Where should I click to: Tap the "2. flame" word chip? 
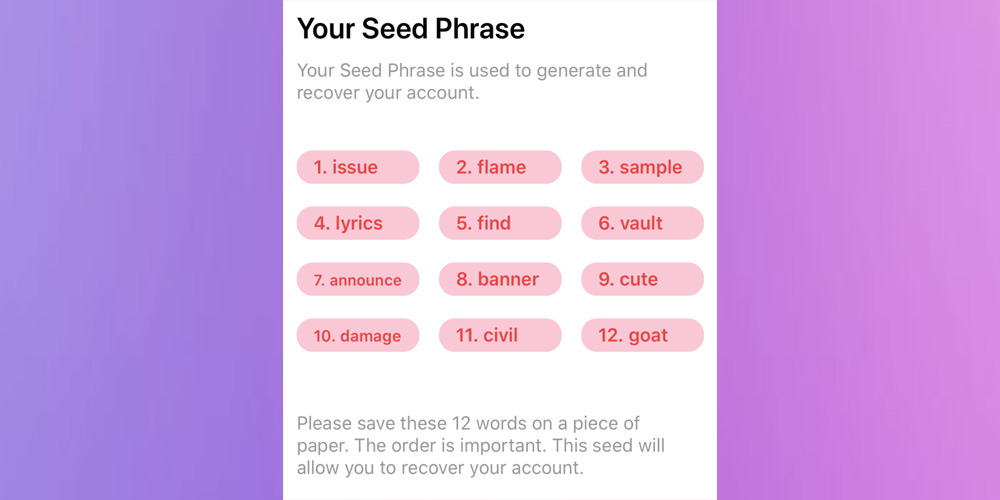pos(499,167)
